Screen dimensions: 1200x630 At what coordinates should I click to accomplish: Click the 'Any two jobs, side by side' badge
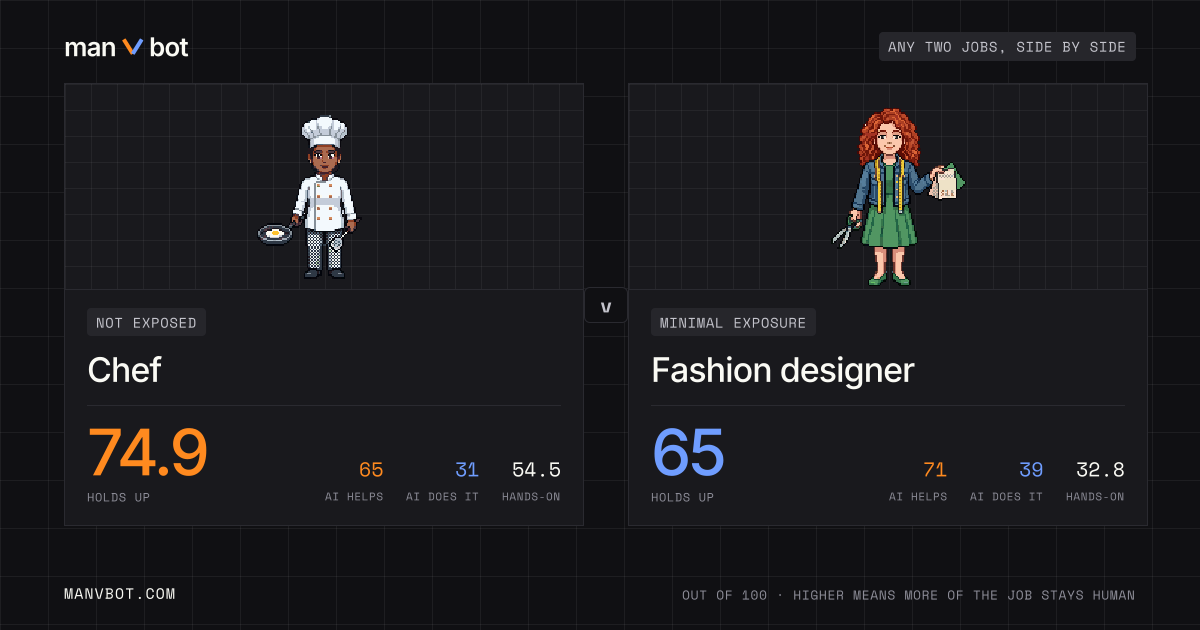[x=1007, y=47]
